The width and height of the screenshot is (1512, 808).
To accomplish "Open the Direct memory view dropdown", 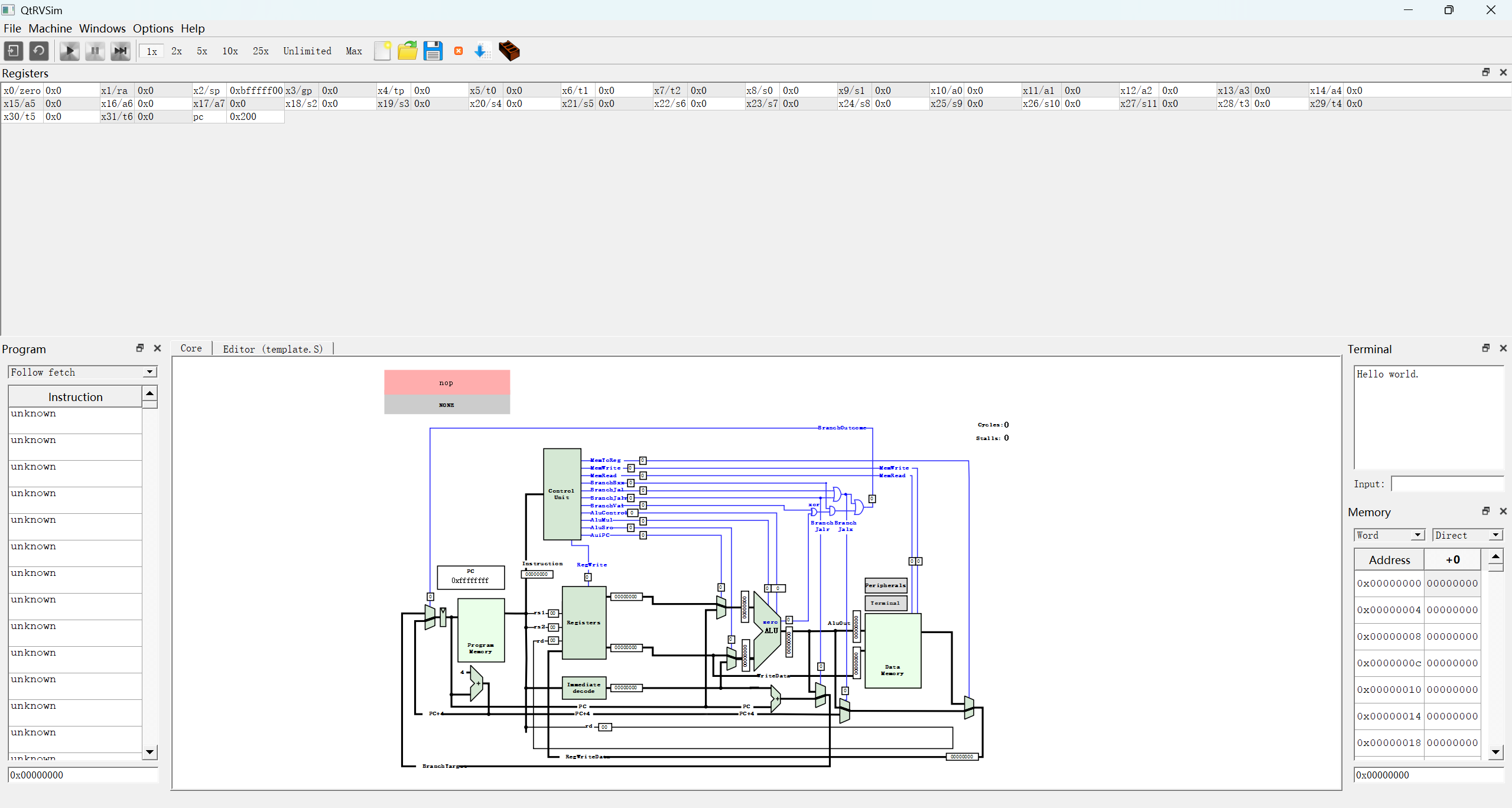I will click(1467, 535).
